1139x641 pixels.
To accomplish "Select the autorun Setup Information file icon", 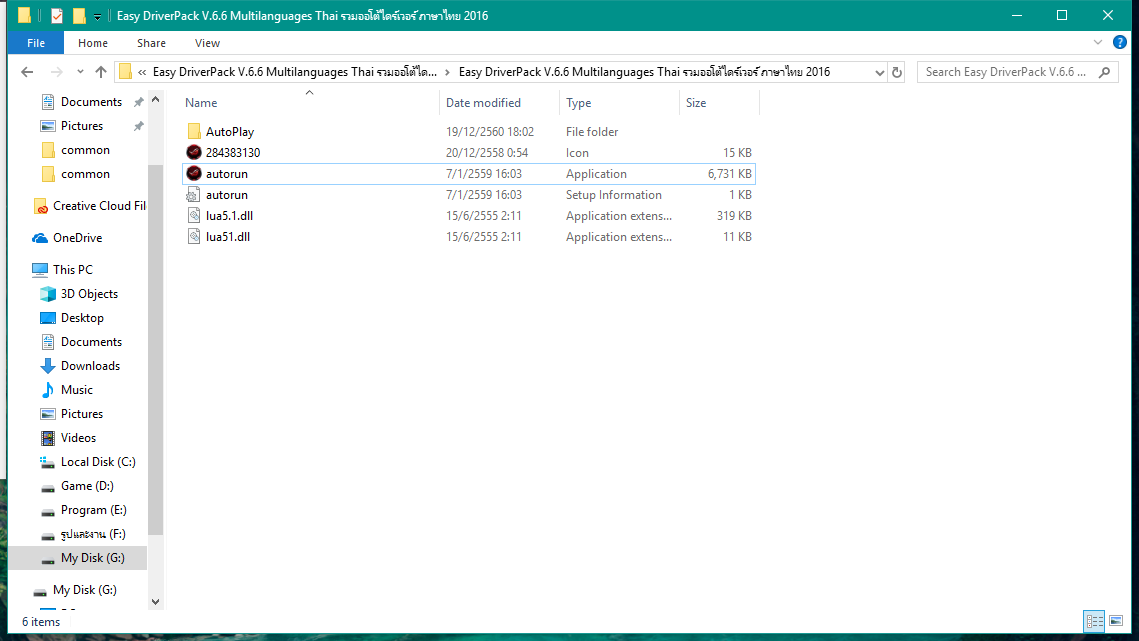I will 193,195.
